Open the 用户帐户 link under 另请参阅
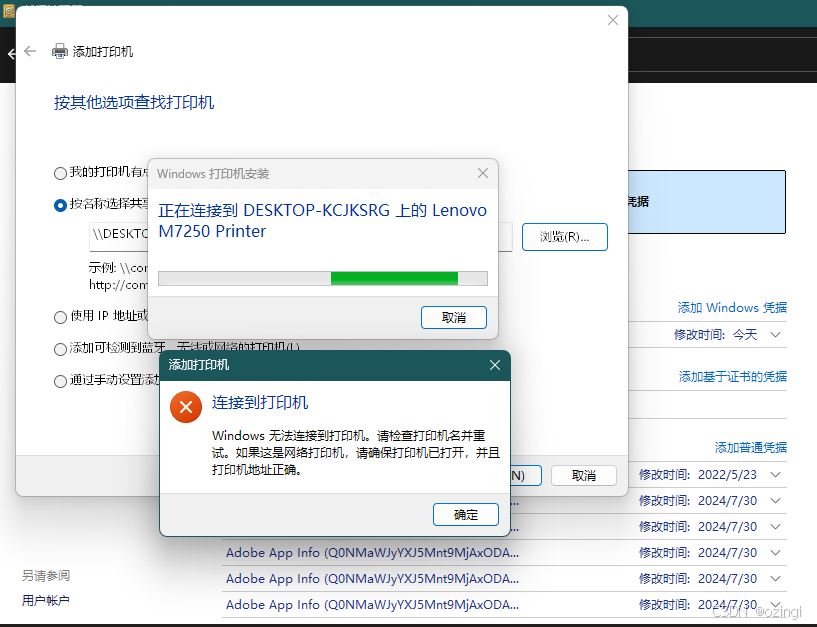Viewport: 817px width, 627px height. pyautogui.click(x=46, y=600)
